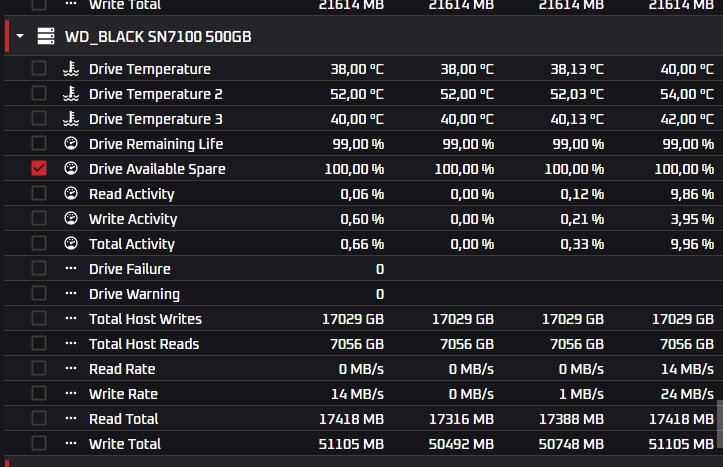Tick the Total Host Reads checkbox
The width and height of the screenshot is (723, 467).
(39, 343)
